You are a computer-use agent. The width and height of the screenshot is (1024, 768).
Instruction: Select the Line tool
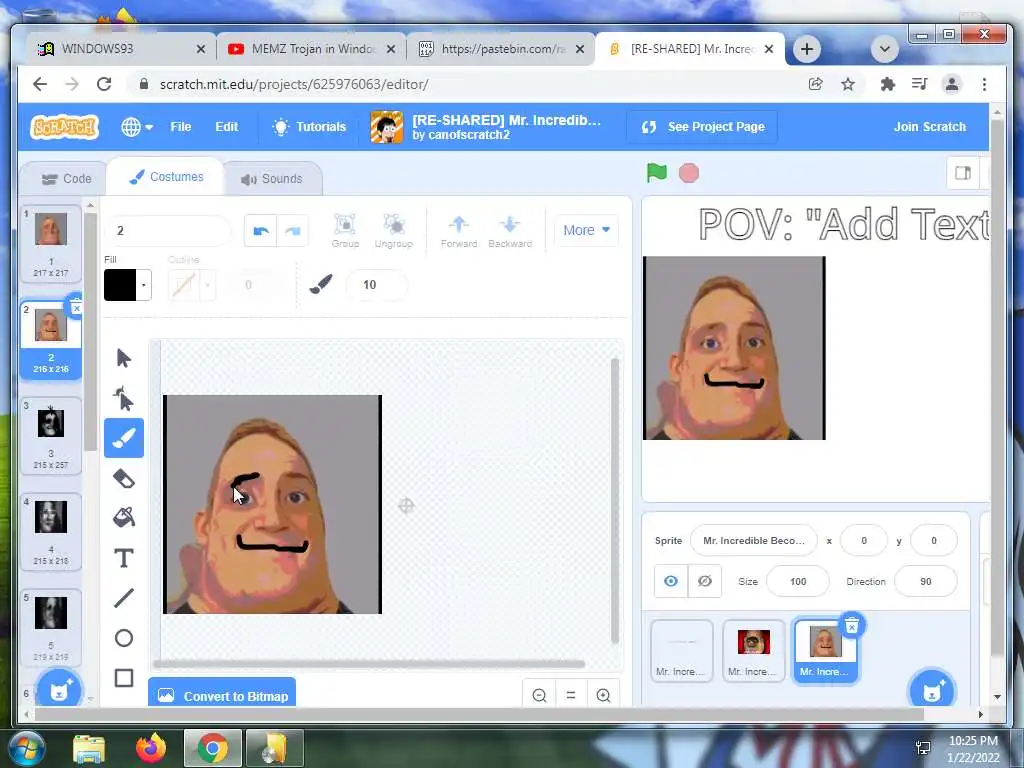pyautogui.click(x=123, y=598)
